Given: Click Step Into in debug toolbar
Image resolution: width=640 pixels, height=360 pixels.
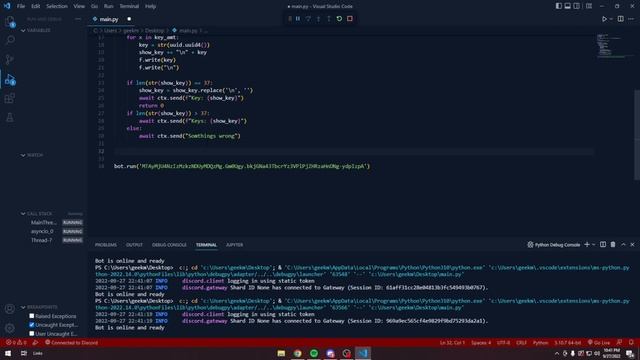Looking at the screenshot, I should (x=318, y=19).
